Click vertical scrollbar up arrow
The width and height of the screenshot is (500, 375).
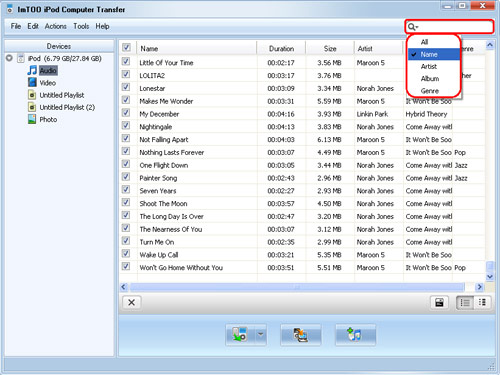[490, 45]
